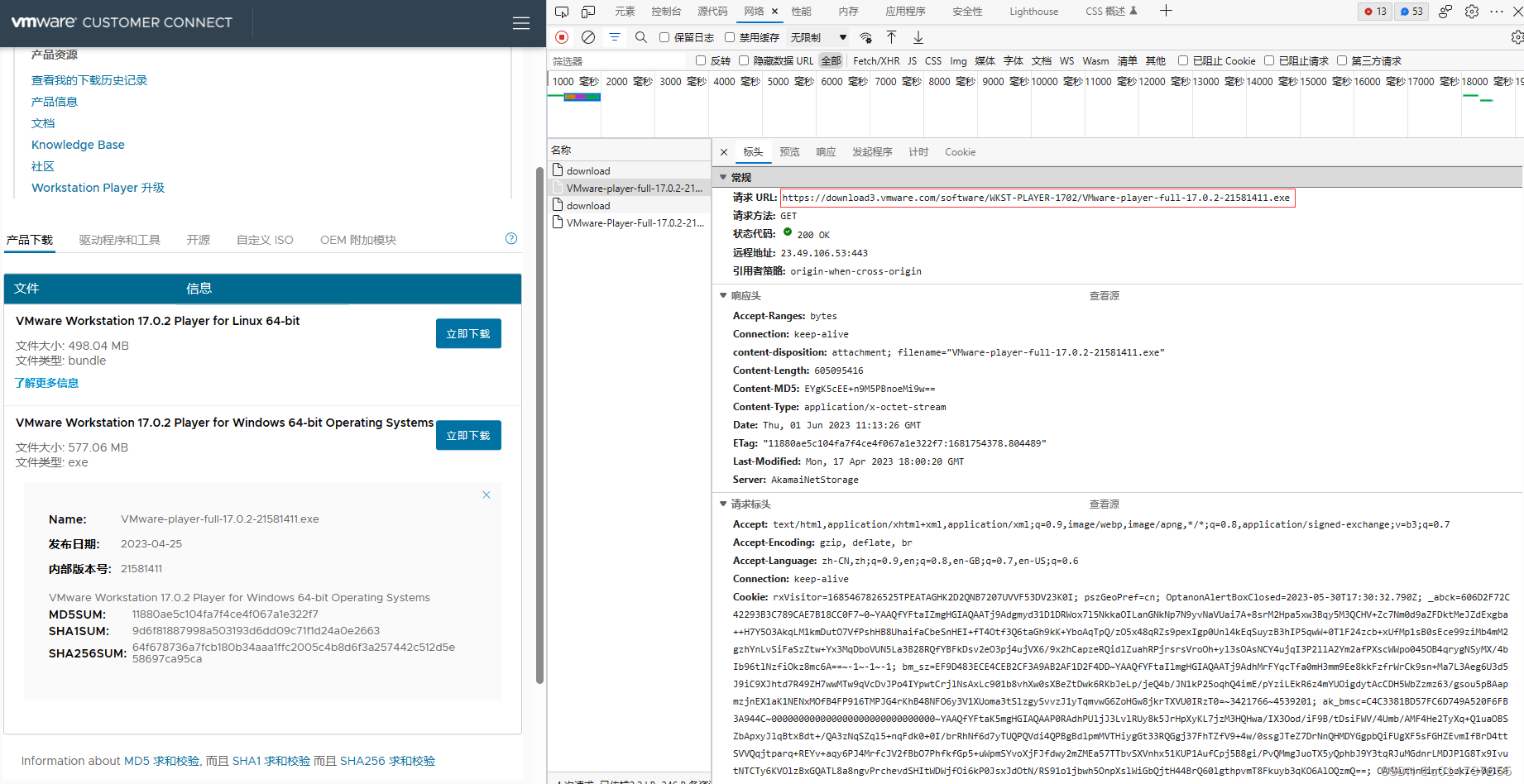1524x784 pixels.
Task: Open Learn more info link for Linux
Action: coord(46,383)
